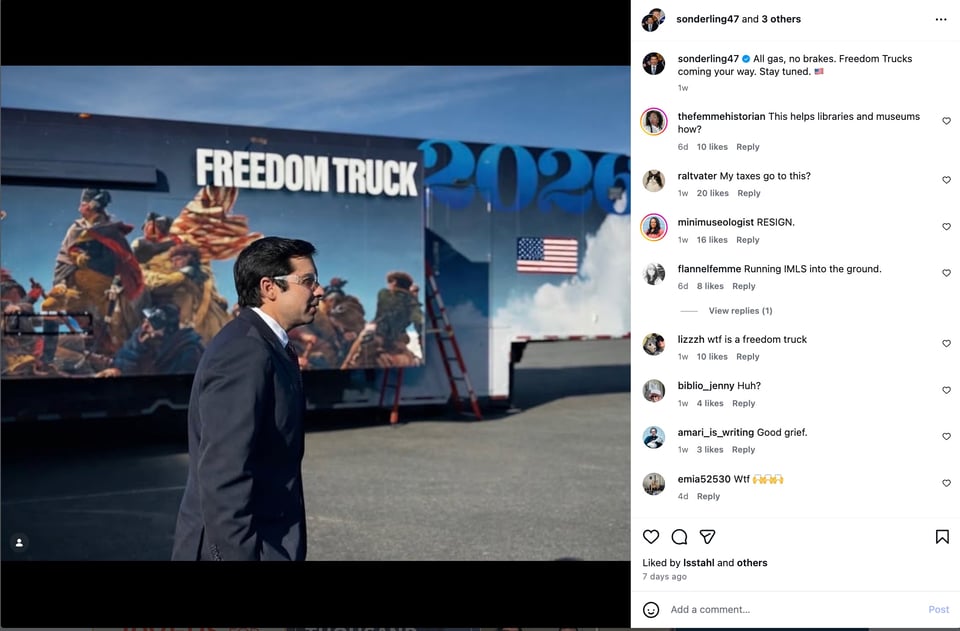Open the post options three-dot menu
The image size is (960, 631).
(x=941, y=18)
